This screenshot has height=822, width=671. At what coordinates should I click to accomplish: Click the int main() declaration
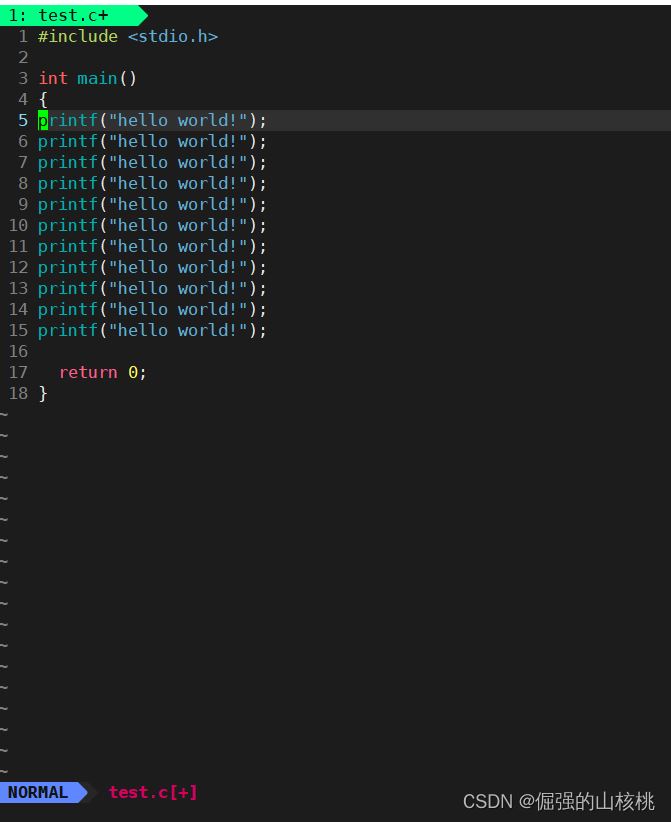point(88,78)
